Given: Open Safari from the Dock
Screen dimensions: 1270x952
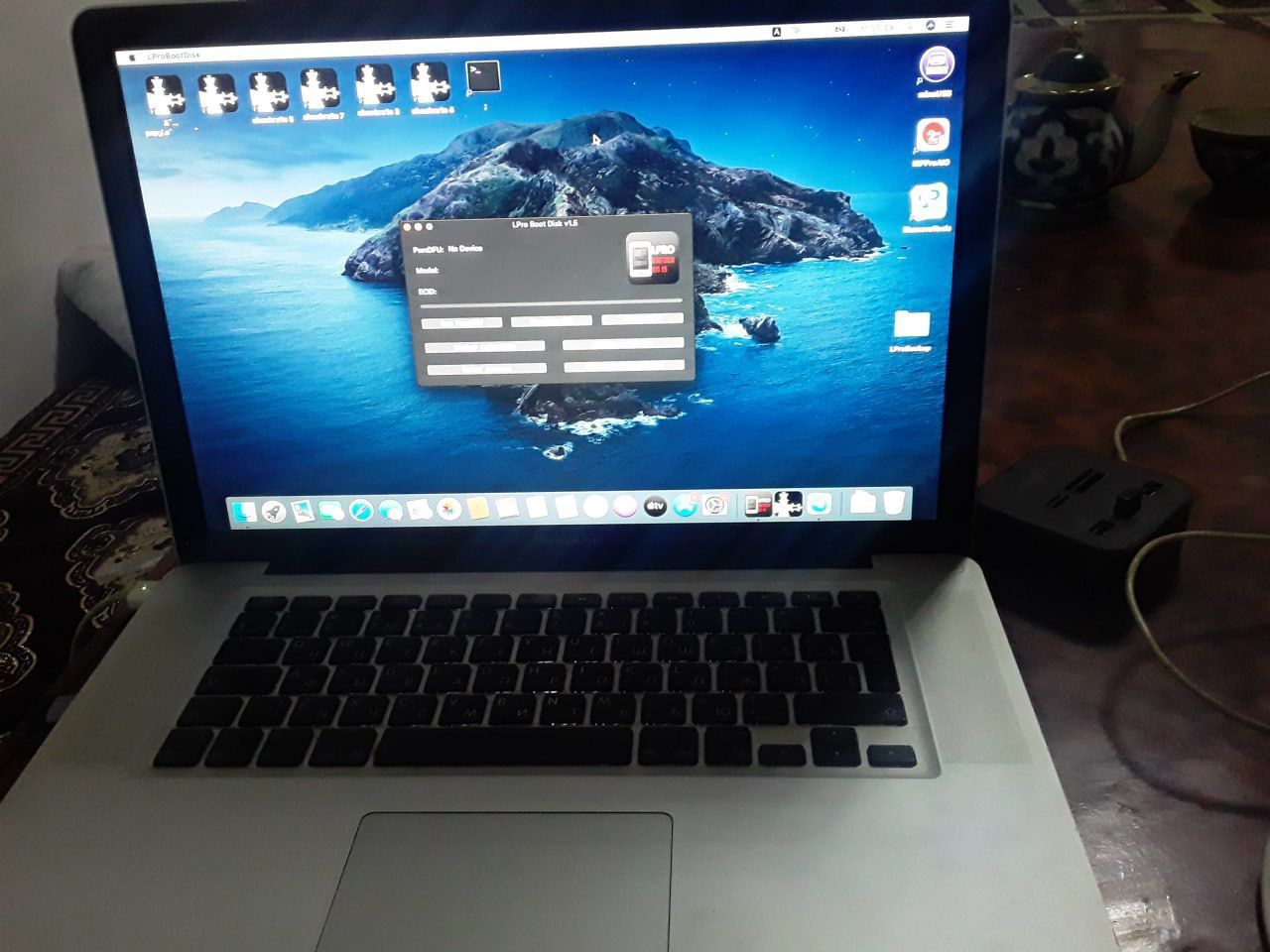Looking at the screenshot, I should pyautogui.click(x=361, y=511).
